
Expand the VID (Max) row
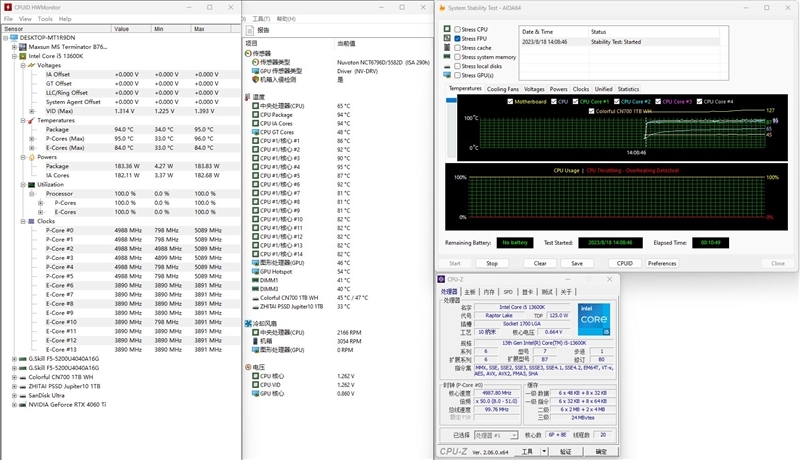(x=32, y=111)
